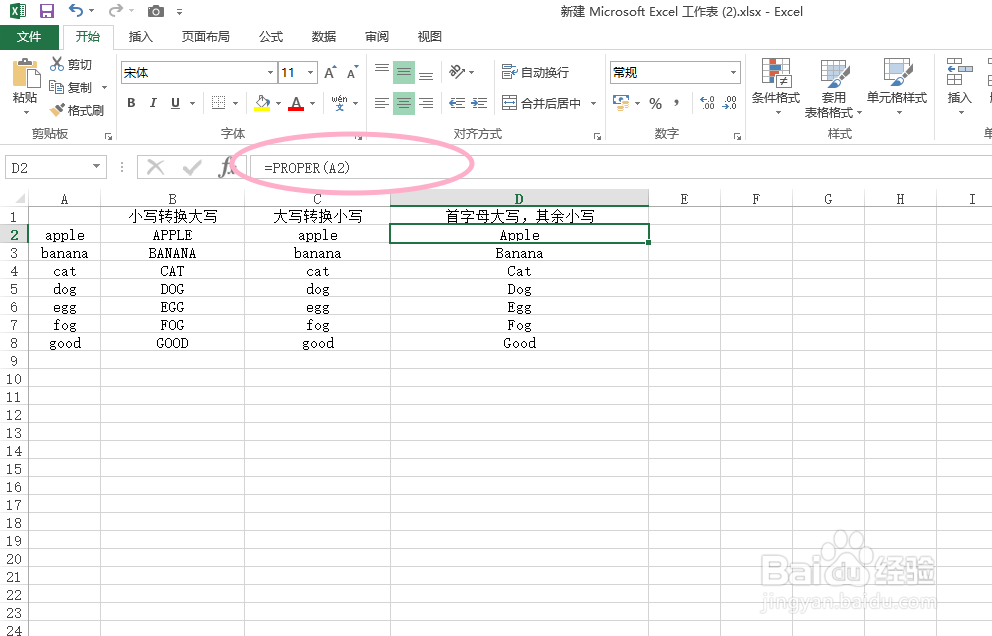Image resolution: width=992 pixels, height=636 pixels.
Task: Click the 剪切 cut button
Action: [x=70, y=64]
